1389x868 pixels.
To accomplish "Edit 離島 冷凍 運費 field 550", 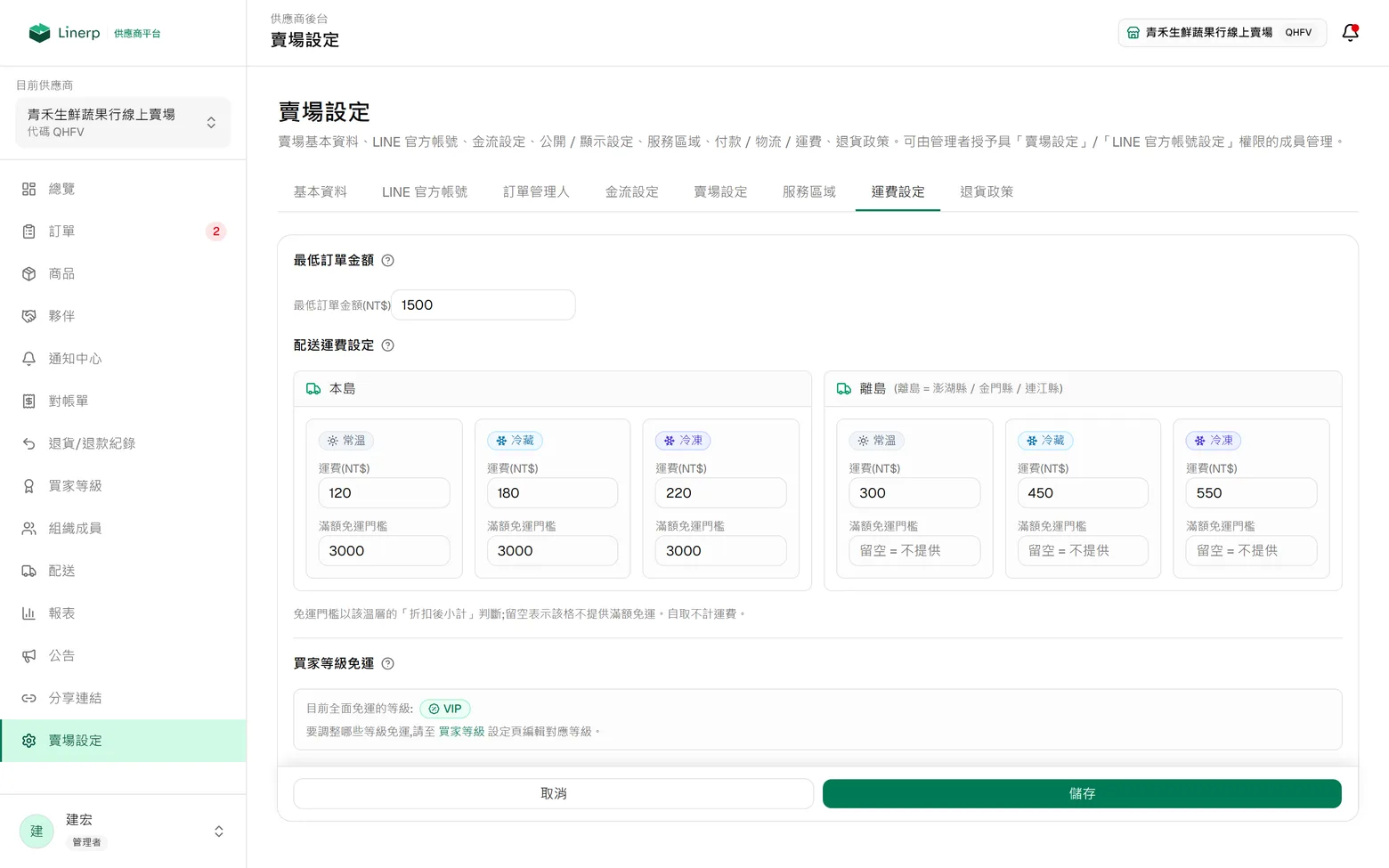I will (x=1251, y=493).
